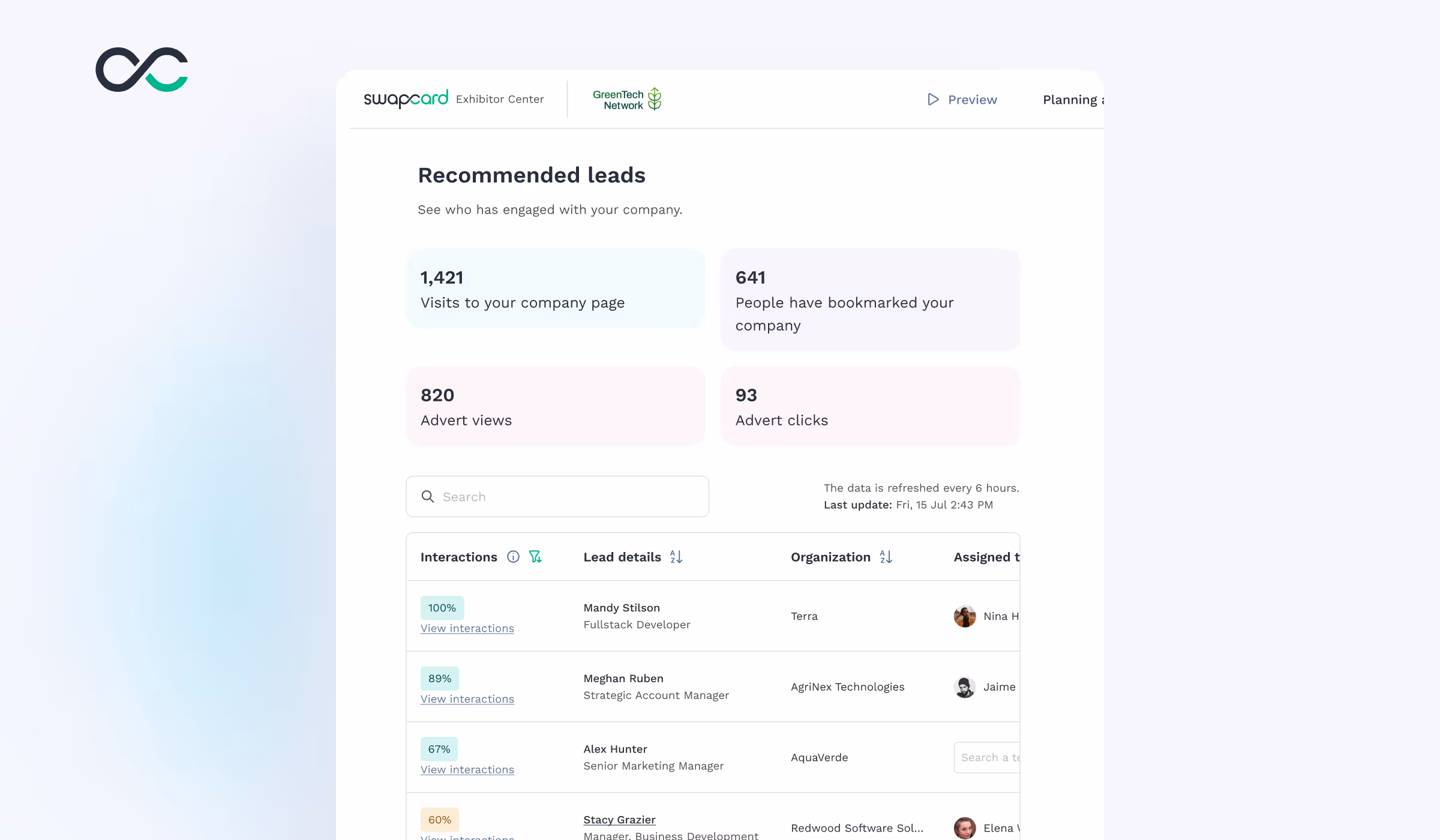Sort by Organization A-Z icon

(886, 557)
